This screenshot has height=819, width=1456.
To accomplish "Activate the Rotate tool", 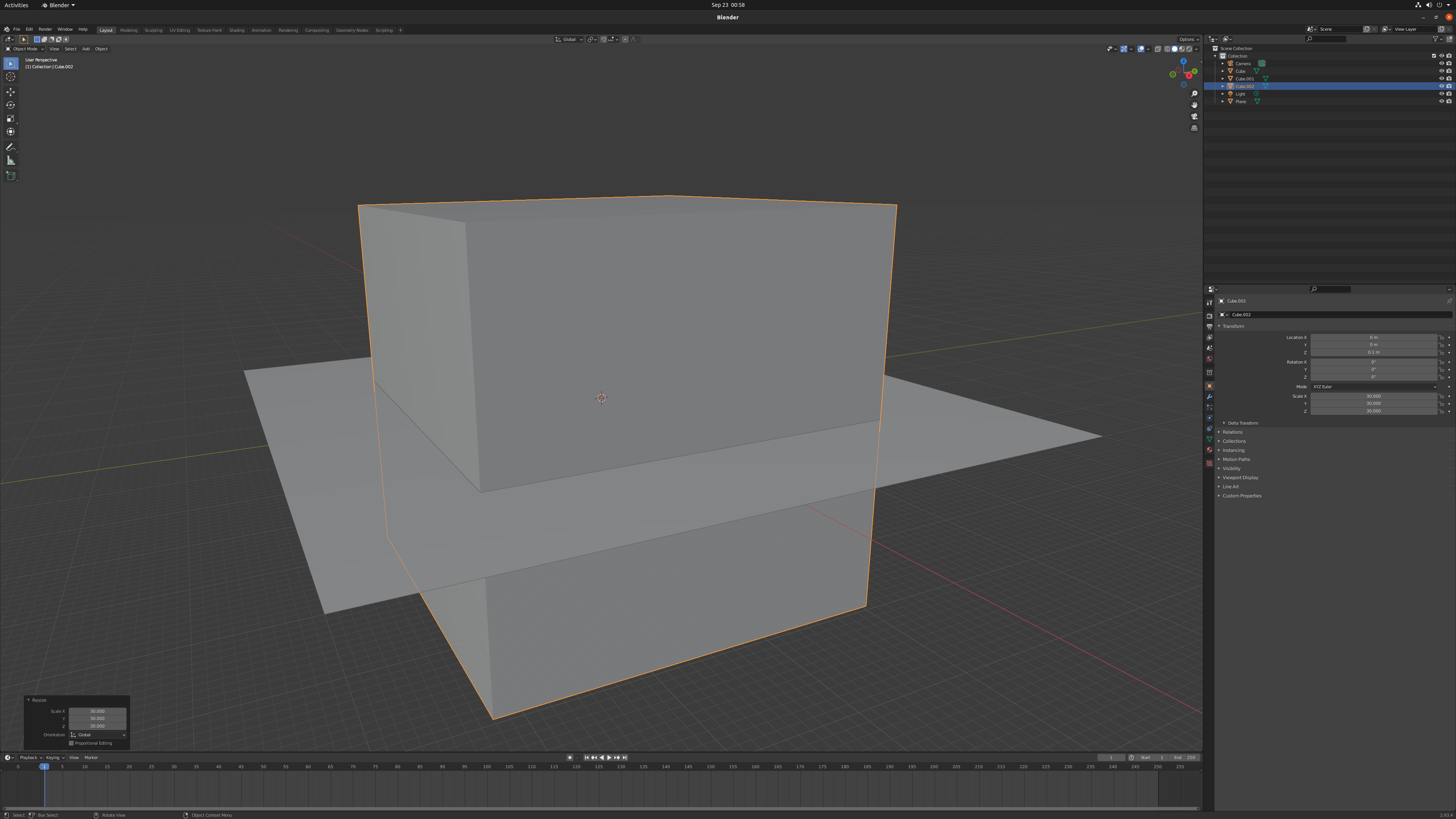I will point(11,105).
